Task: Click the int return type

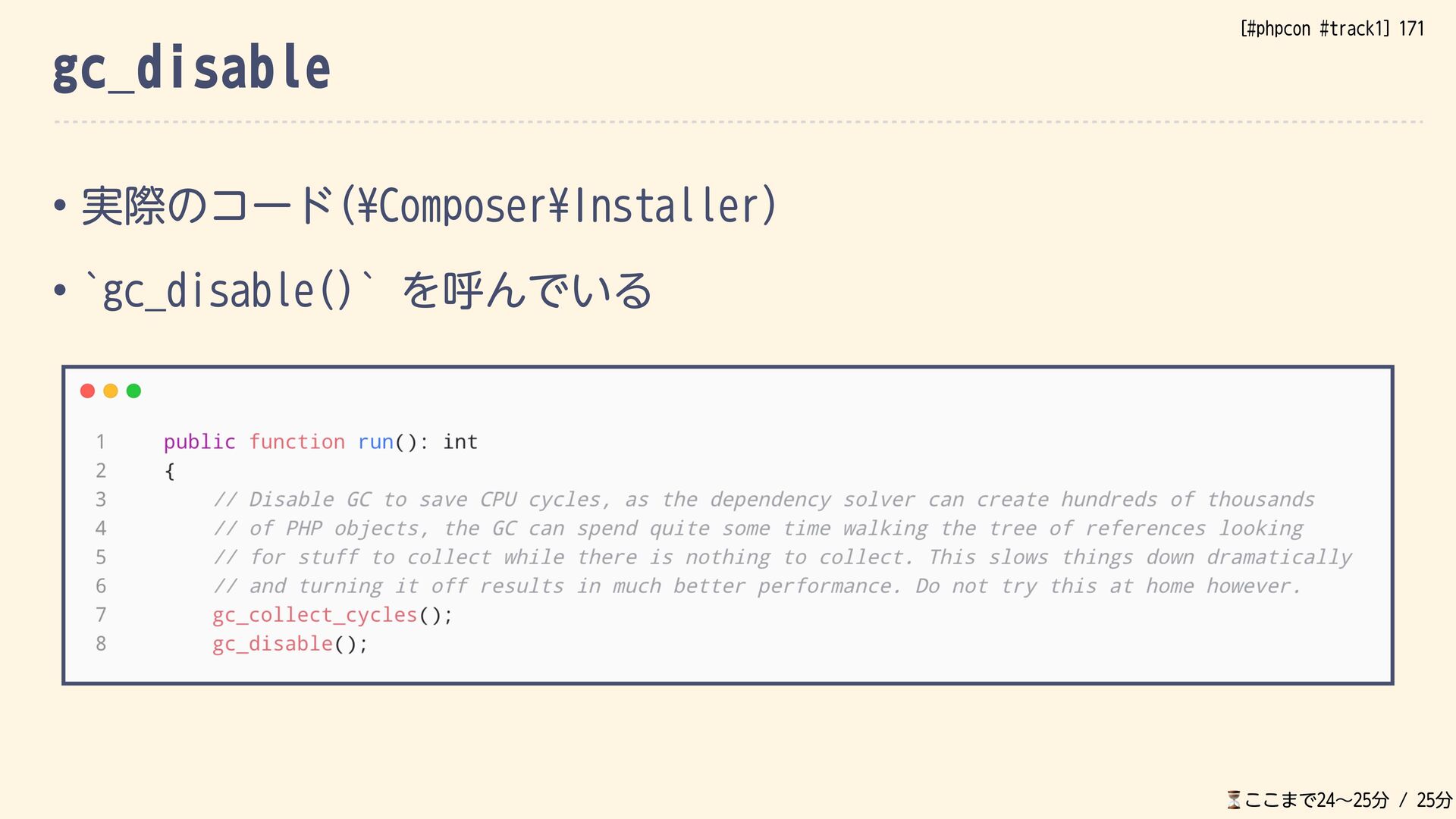Action: (x=460, y=442)
